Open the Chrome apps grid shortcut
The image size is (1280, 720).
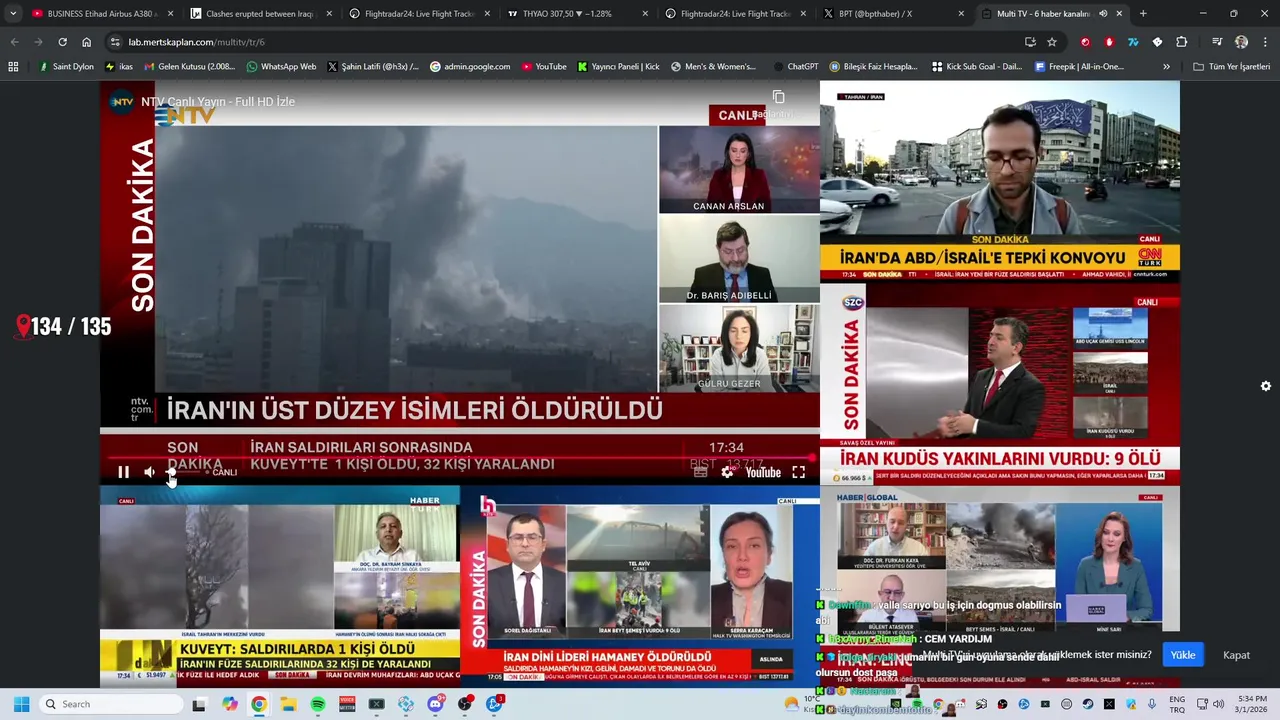pos(13,67)
